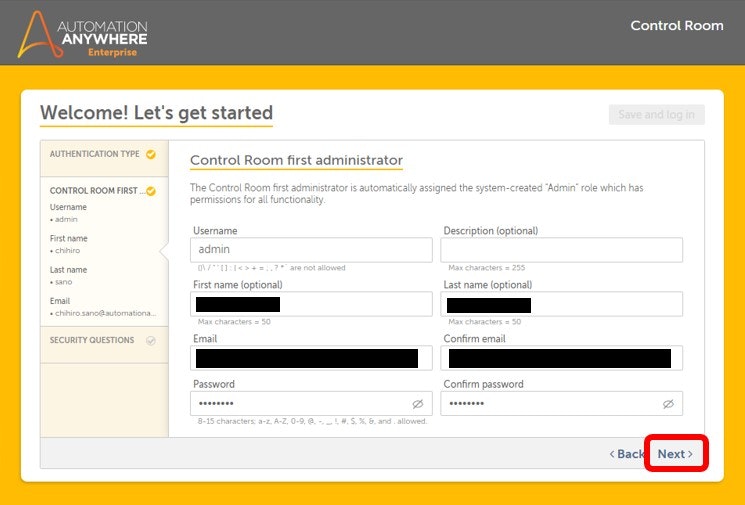Click the sidebar Username value admin

64,219
